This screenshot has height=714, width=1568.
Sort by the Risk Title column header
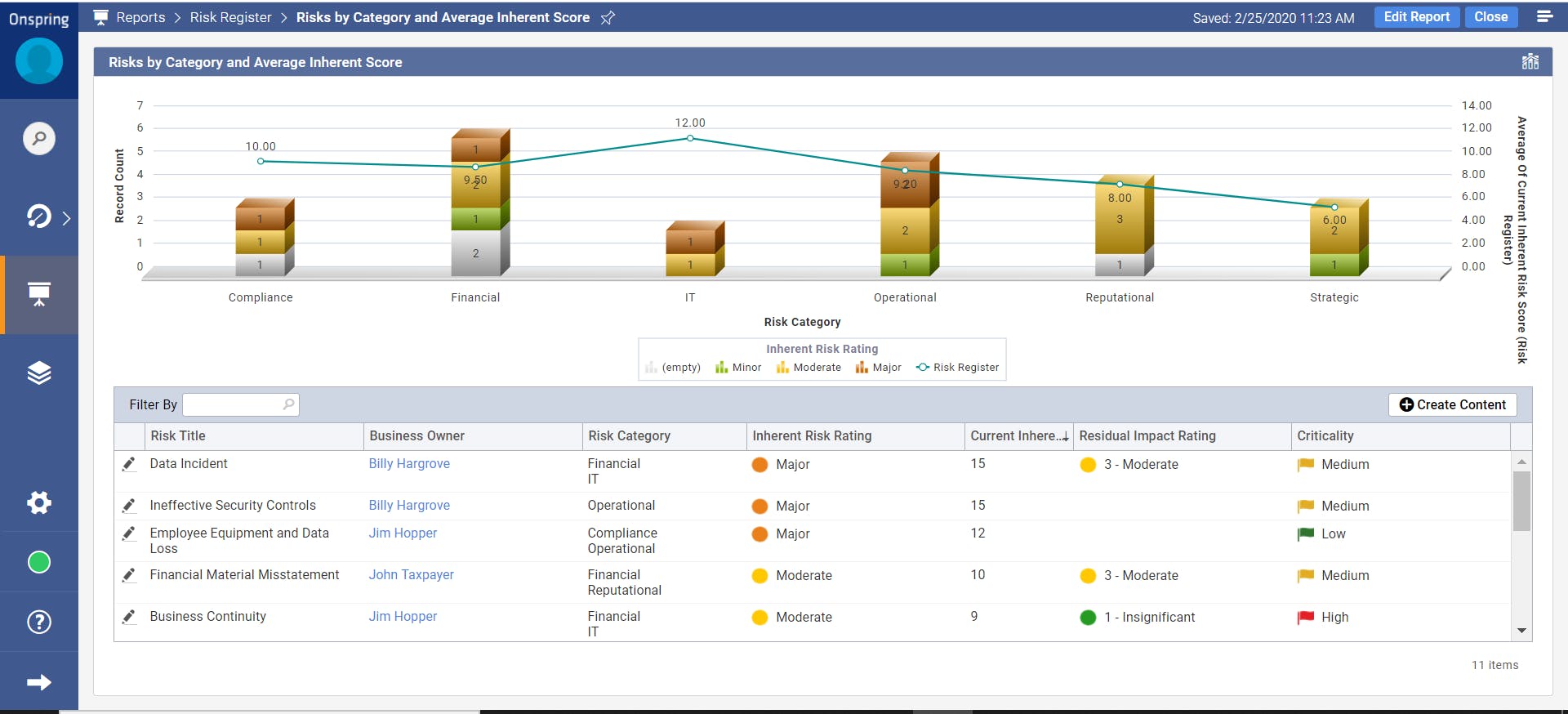click(253, 436)
